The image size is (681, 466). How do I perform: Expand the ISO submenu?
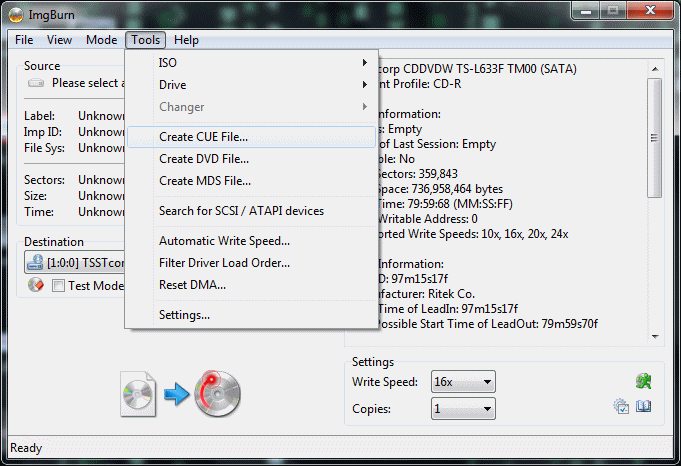[x=252, y=63]
